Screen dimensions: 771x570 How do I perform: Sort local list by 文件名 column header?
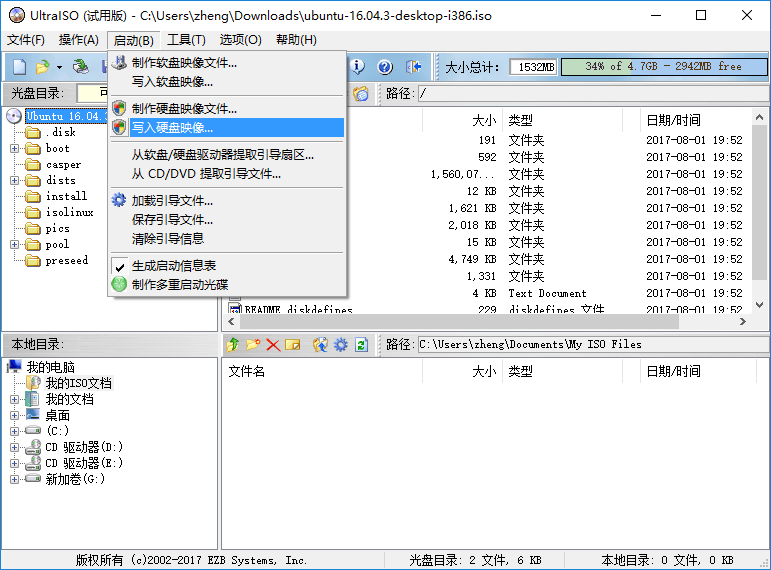(322, 371)
